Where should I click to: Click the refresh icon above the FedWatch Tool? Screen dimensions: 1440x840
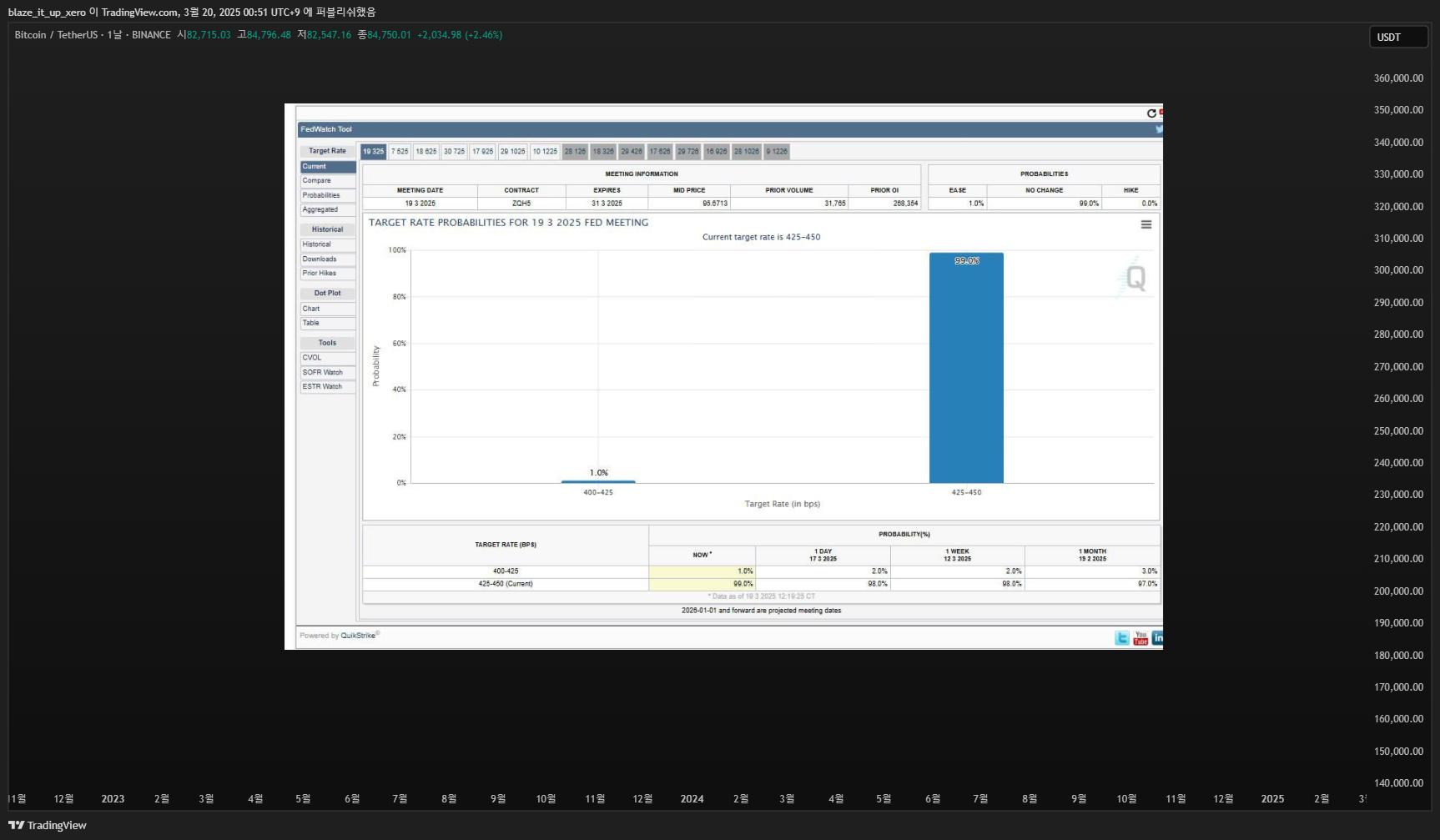coord(1151,113)
